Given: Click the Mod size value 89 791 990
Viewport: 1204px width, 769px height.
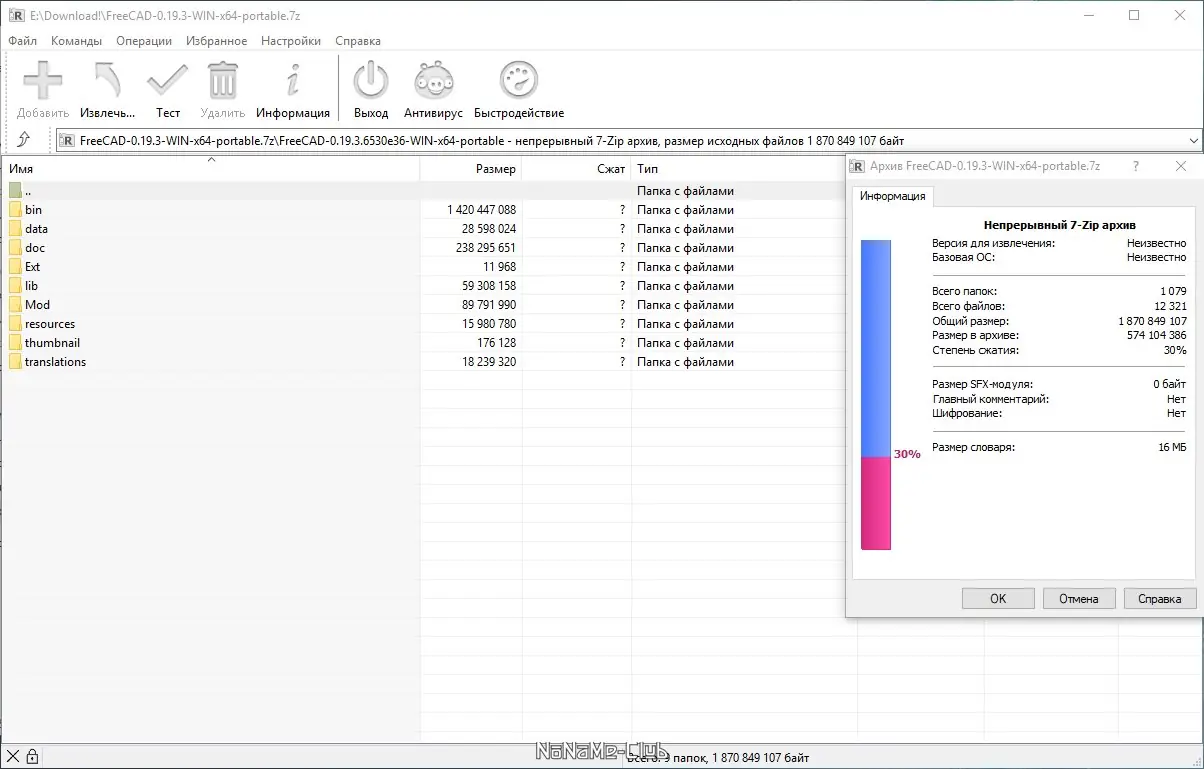Looking at the screenshot, I should tap(489, 305).
